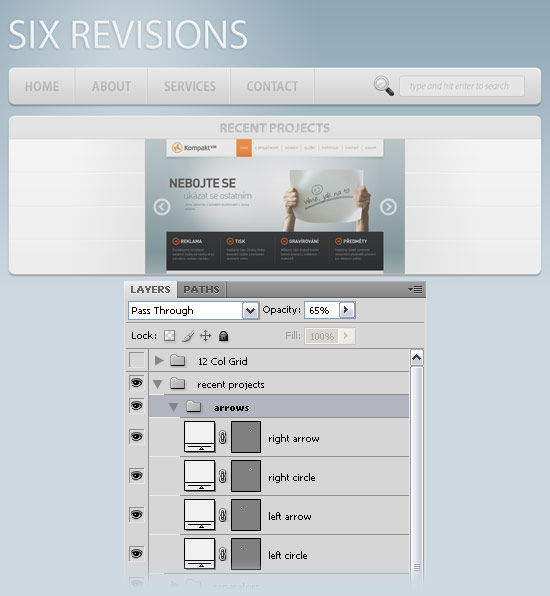This screenshot has width=550, height=596.
Task: Hide the left circle layer
Action: (136, 553)
